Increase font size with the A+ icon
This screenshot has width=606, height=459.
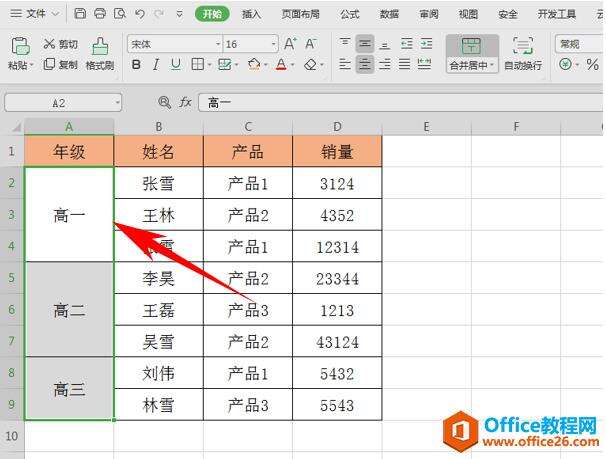290,44
